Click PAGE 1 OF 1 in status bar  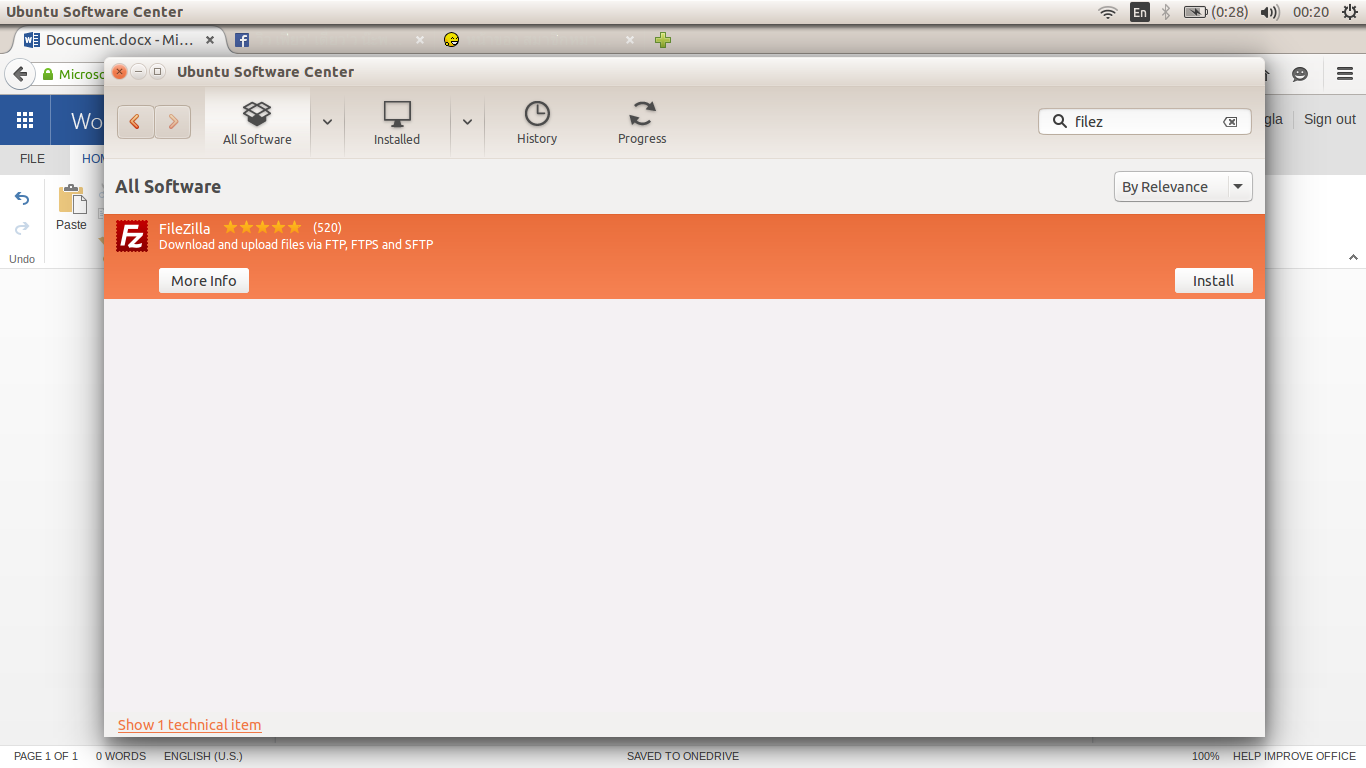(x=46, y=756)
